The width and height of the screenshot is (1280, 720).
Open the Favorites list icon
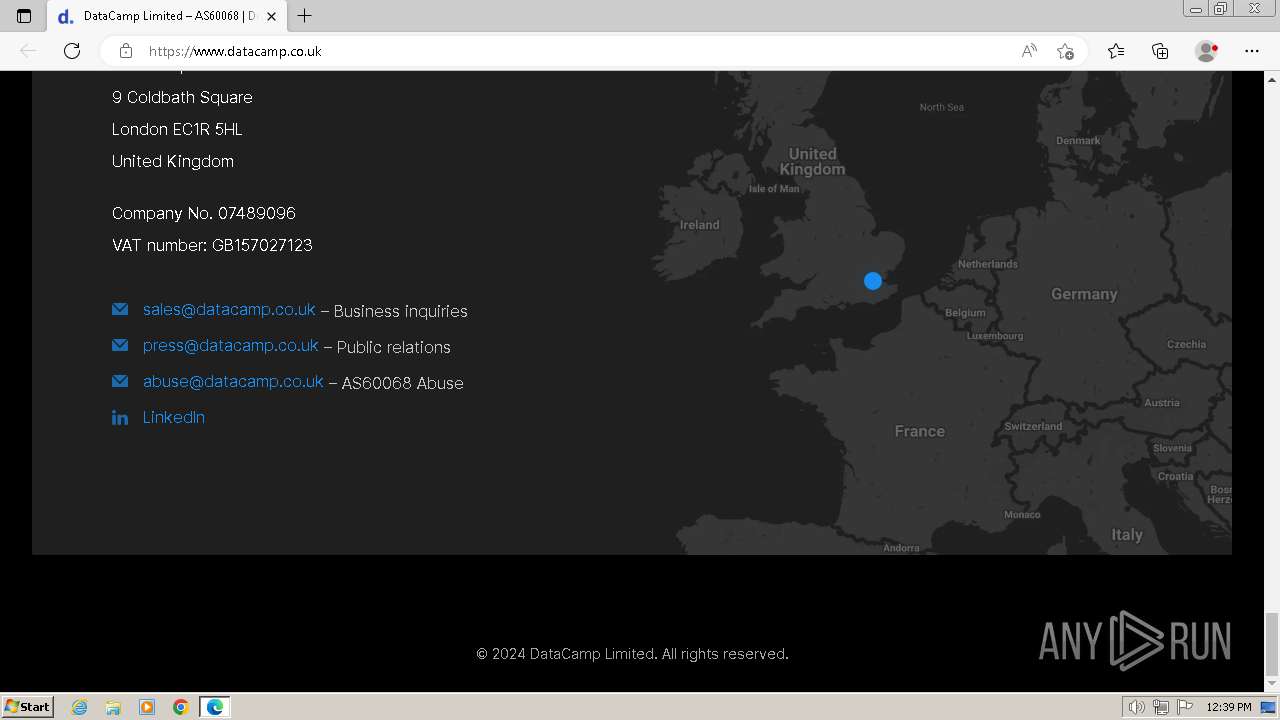click(1116, 51)
